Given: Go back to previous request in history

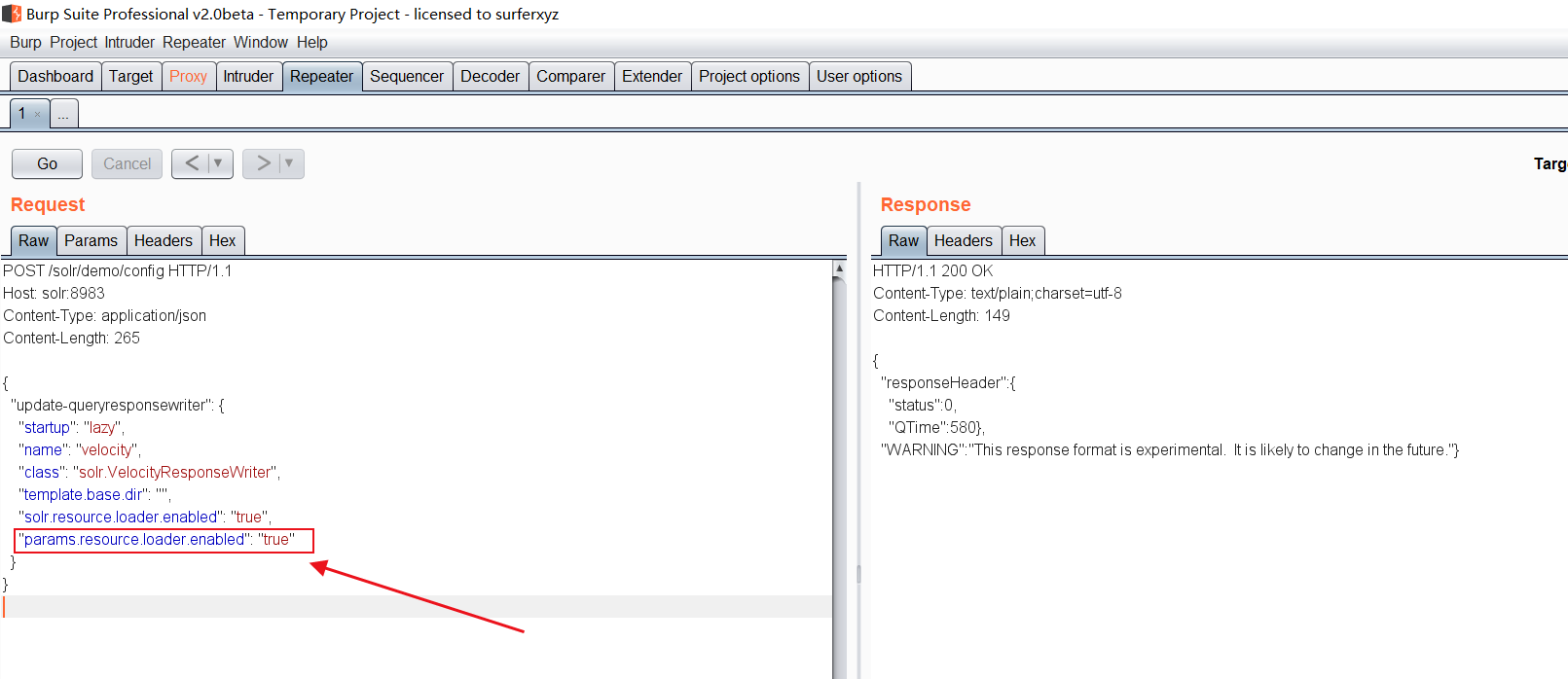Looking at the screenshot, I should (192, 163).
